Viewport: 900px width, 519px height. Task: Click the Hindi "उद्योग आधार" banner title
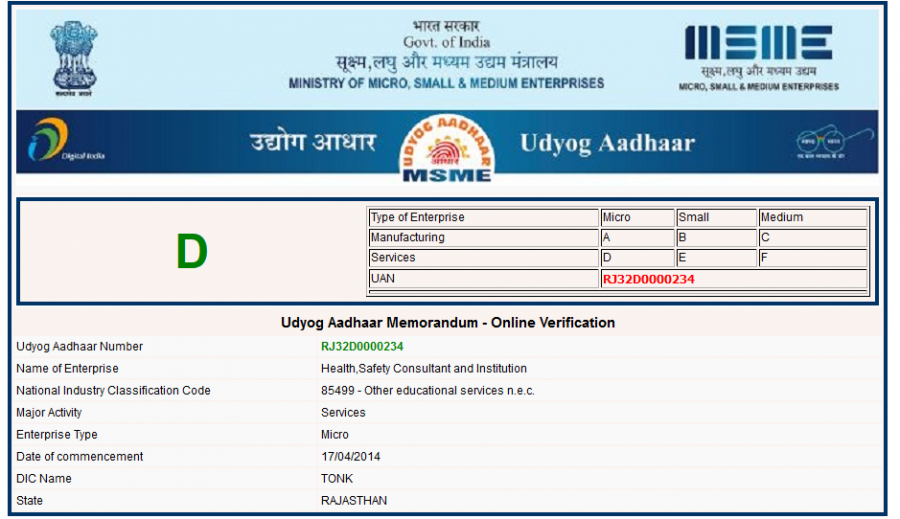coord(313,143)
